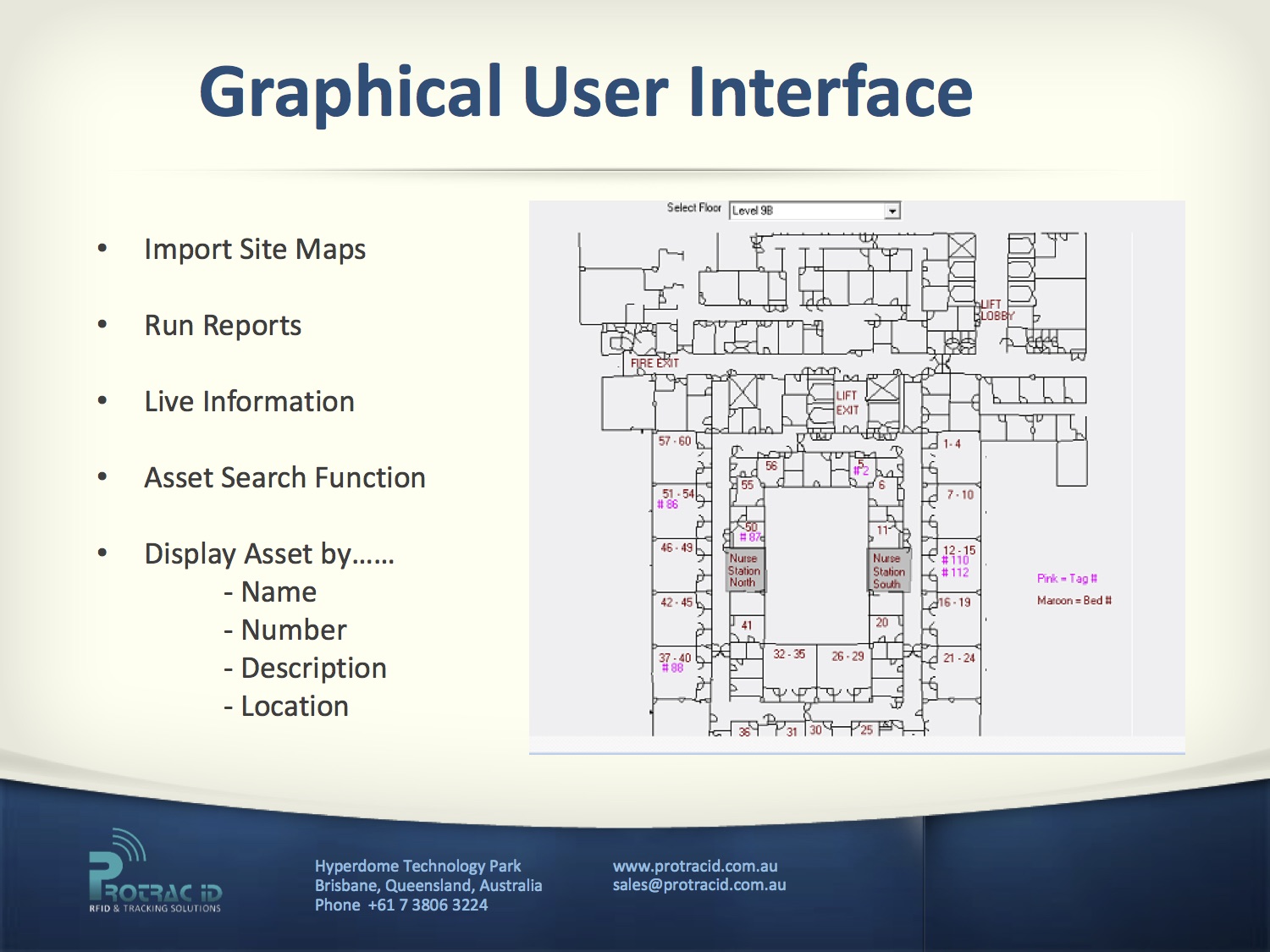The height and width of the screenshot is (952, 1270).
Task: Click the Level 9B floor selection field
Action: (x=806, y=211)
